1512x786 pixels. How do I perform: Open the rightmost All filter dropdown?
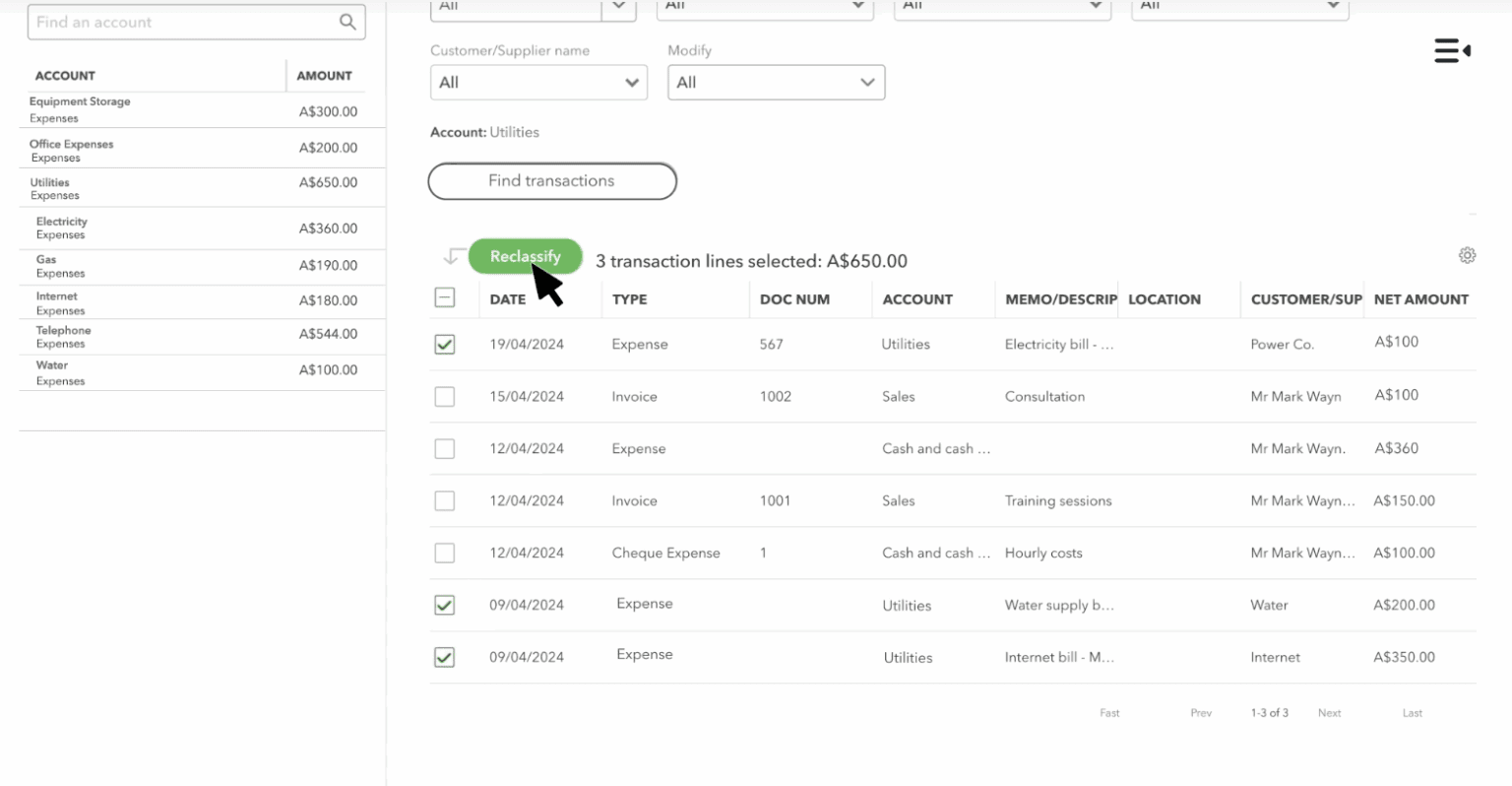1238,8
